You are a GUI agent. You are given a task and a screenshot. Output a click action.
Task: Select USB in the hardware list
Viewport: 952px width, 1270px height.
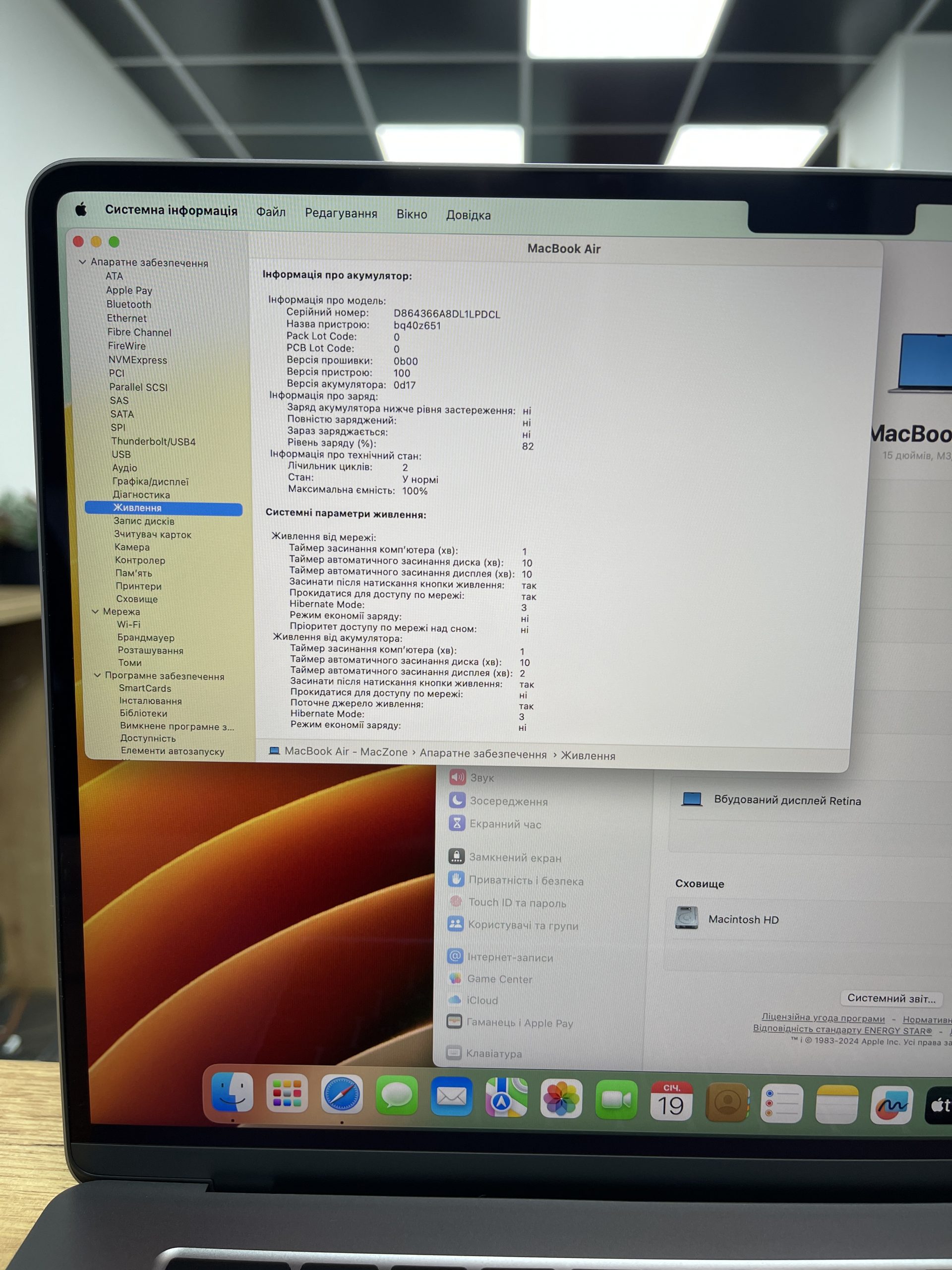tap(121, 454)
